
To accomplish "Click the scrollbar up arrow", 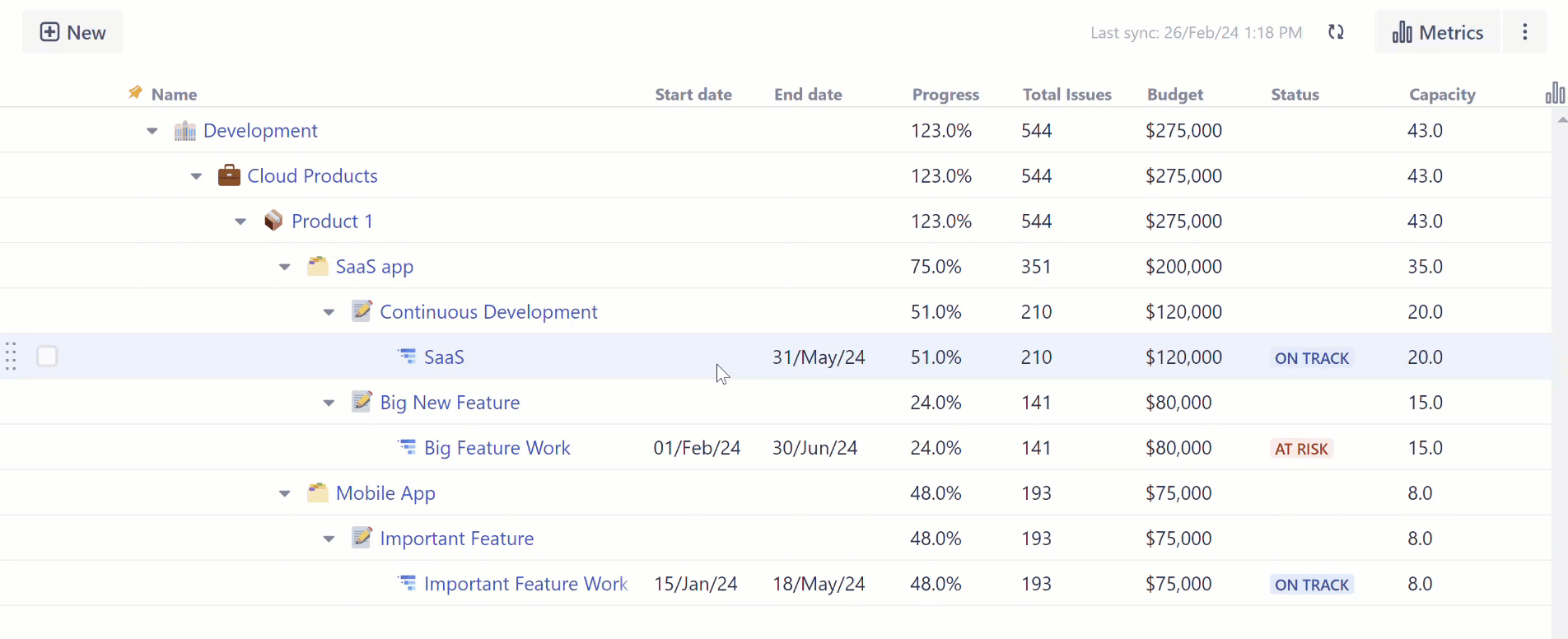I will [1561, 120].
